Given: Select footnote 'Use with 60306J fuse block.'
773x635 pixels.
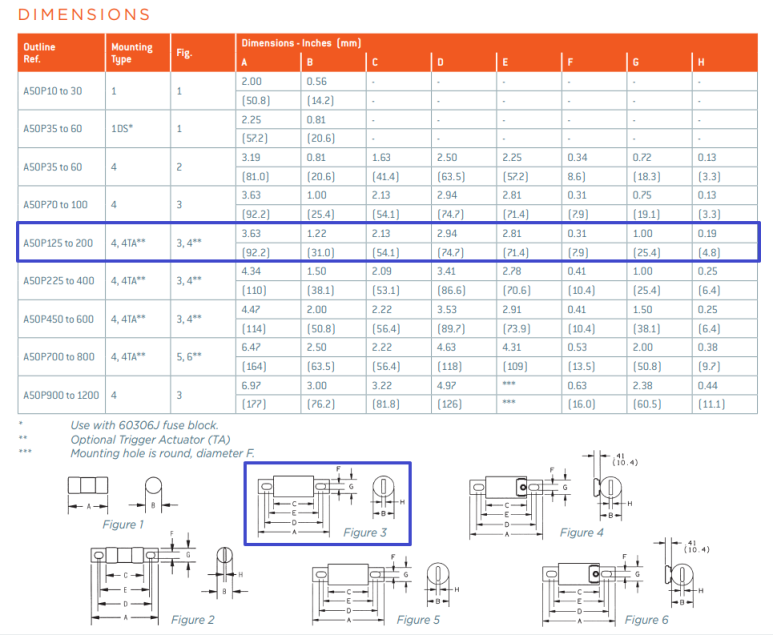Looking at the screenshot, I should point(144,425).
